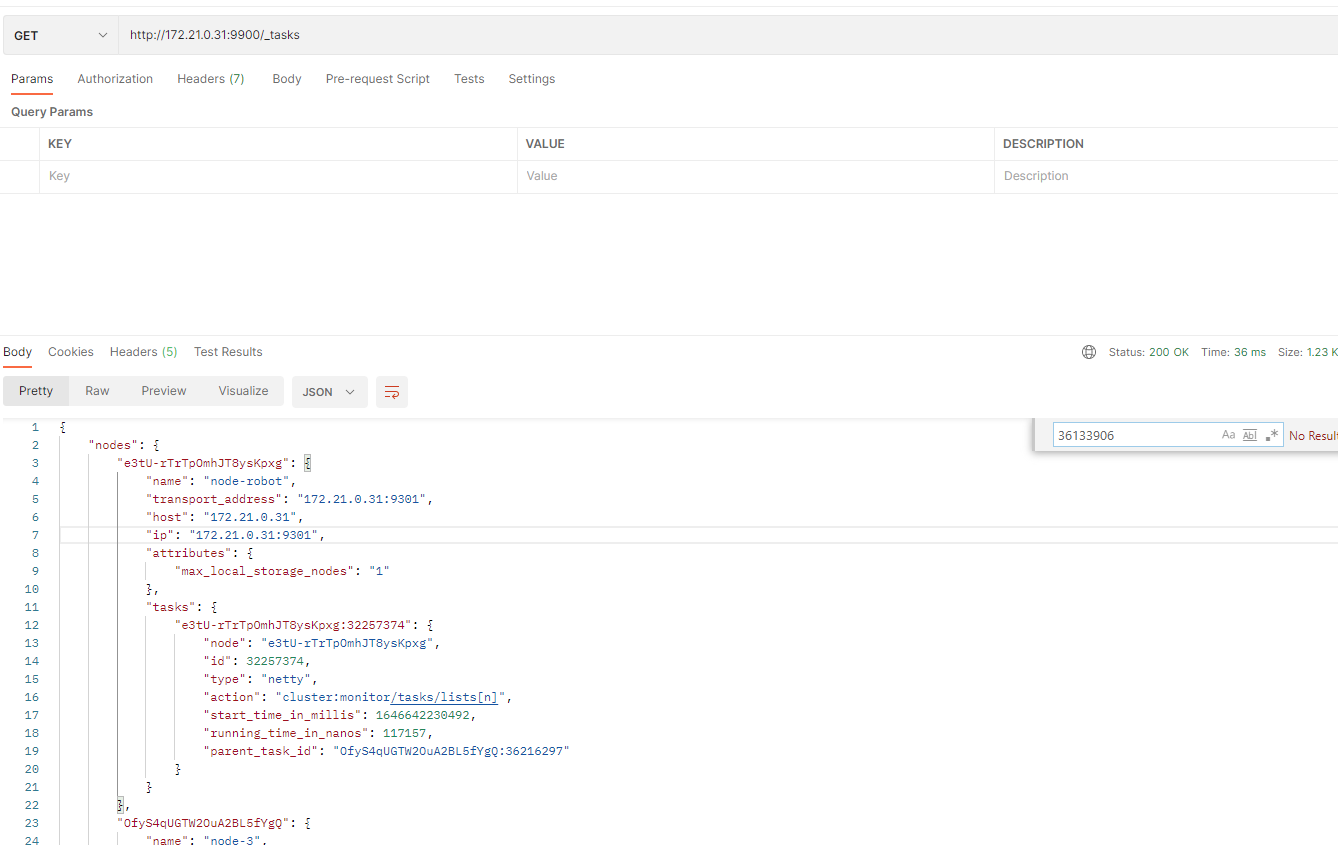Switch to the Params tab
Viewport: 1338px width, 849px height.
(x=32, y=79)
